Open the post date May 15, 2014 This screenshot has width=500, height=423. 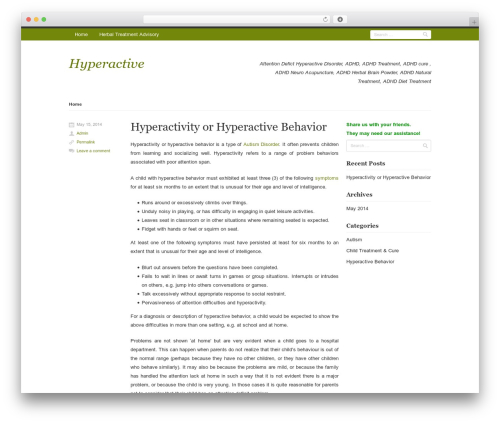[89, 125]
